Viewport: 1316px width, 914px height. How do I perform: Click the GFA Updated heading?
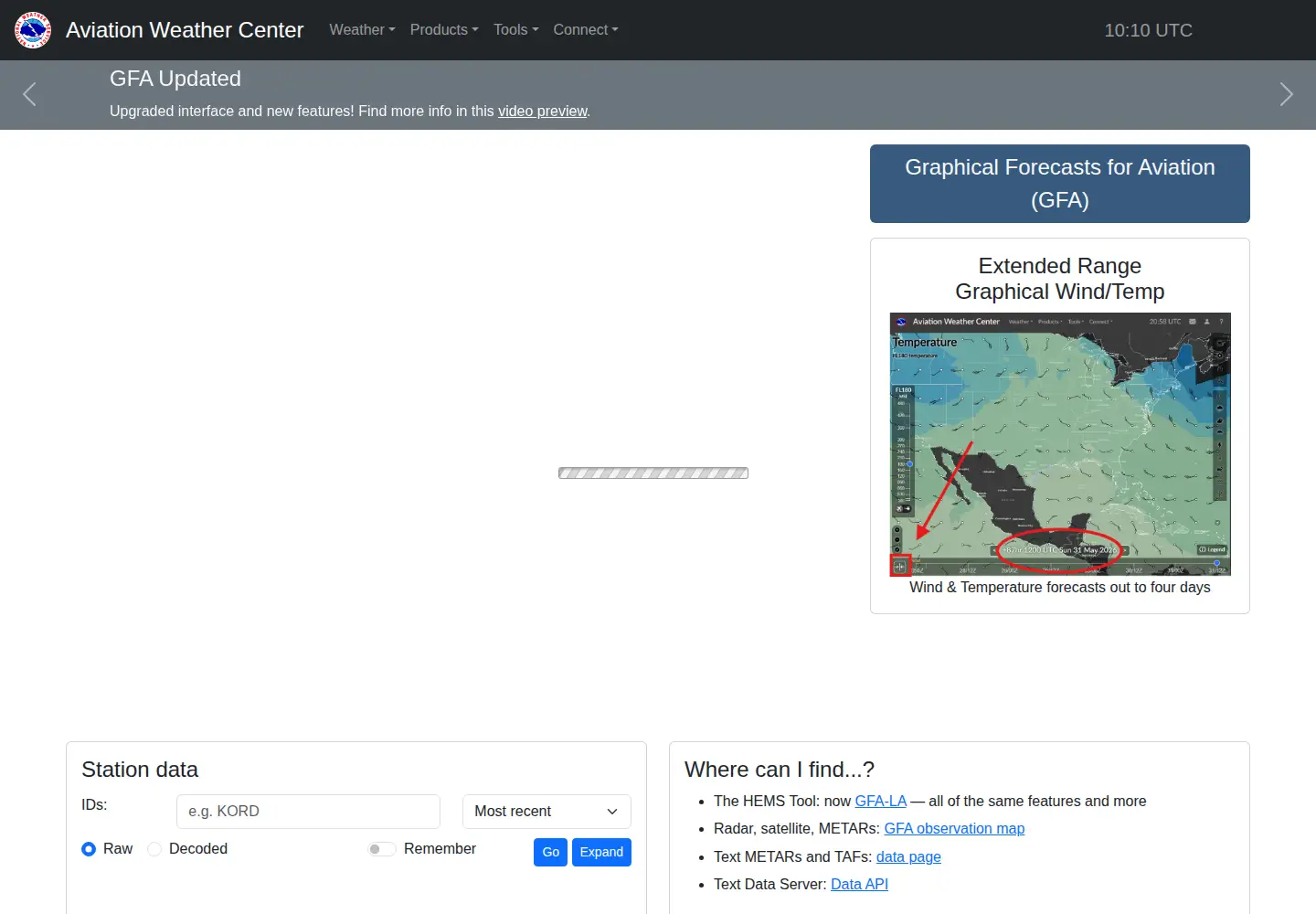click(175, 79)
